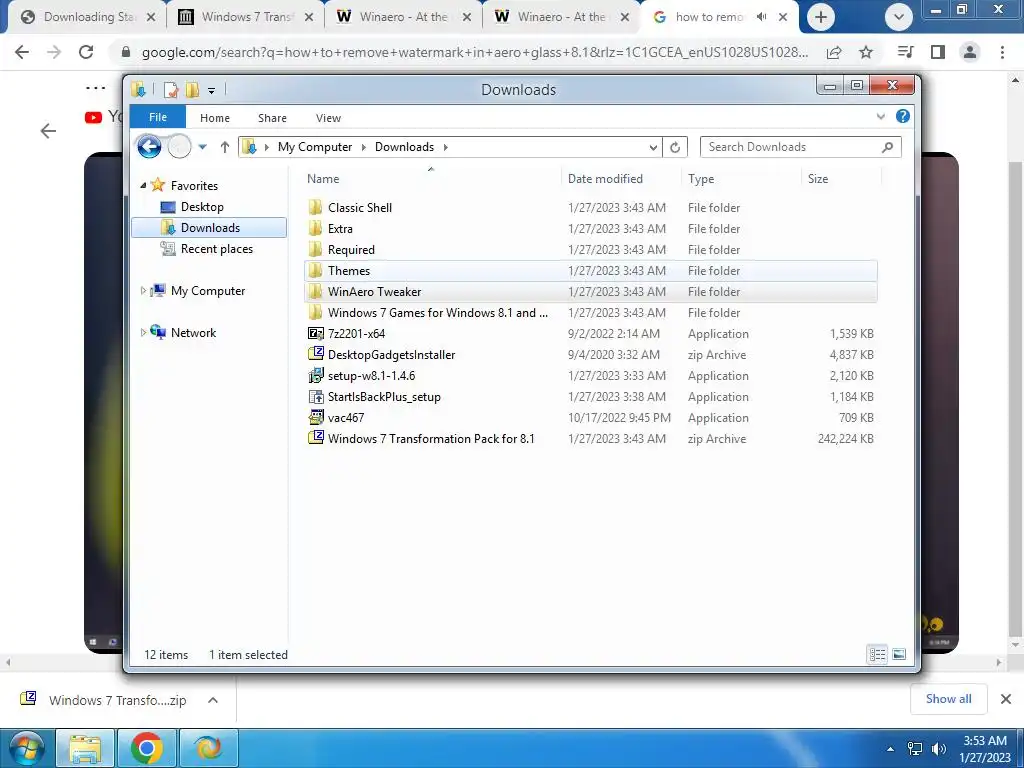
Task: Select the Required folder
Action: click(x=351, y=249)
